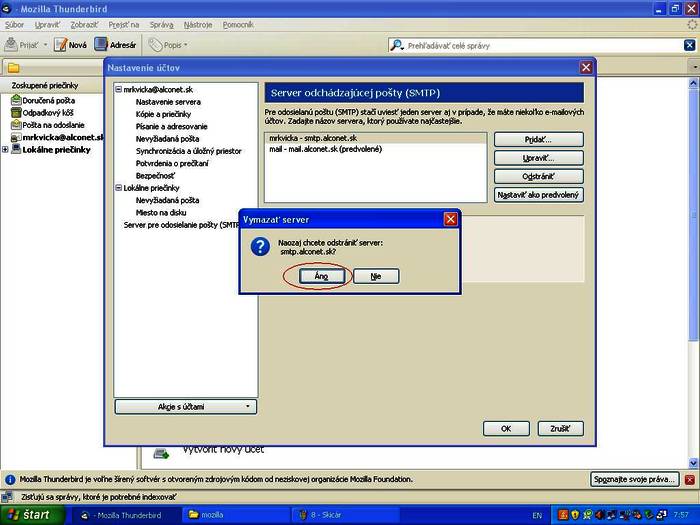Click Spoznajte svoje práva... button

(x=634, y=479)
